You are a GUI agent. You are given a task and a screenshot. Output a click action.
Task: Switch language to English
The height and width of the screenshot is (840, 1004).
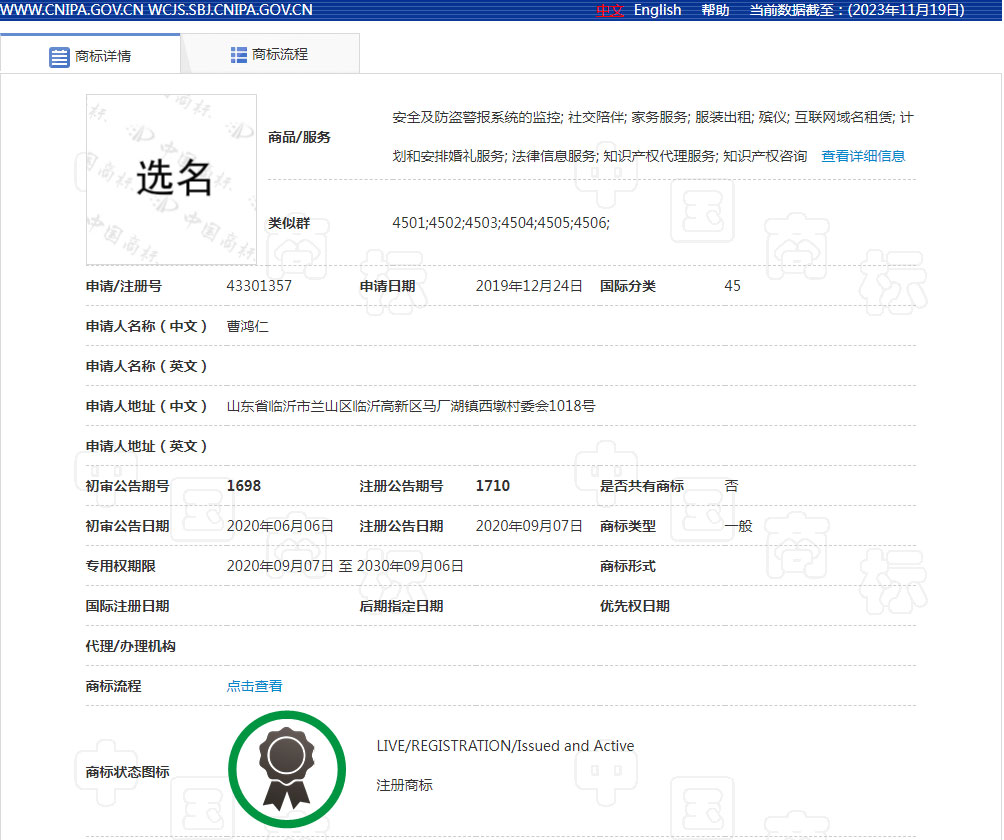(658, 10)
